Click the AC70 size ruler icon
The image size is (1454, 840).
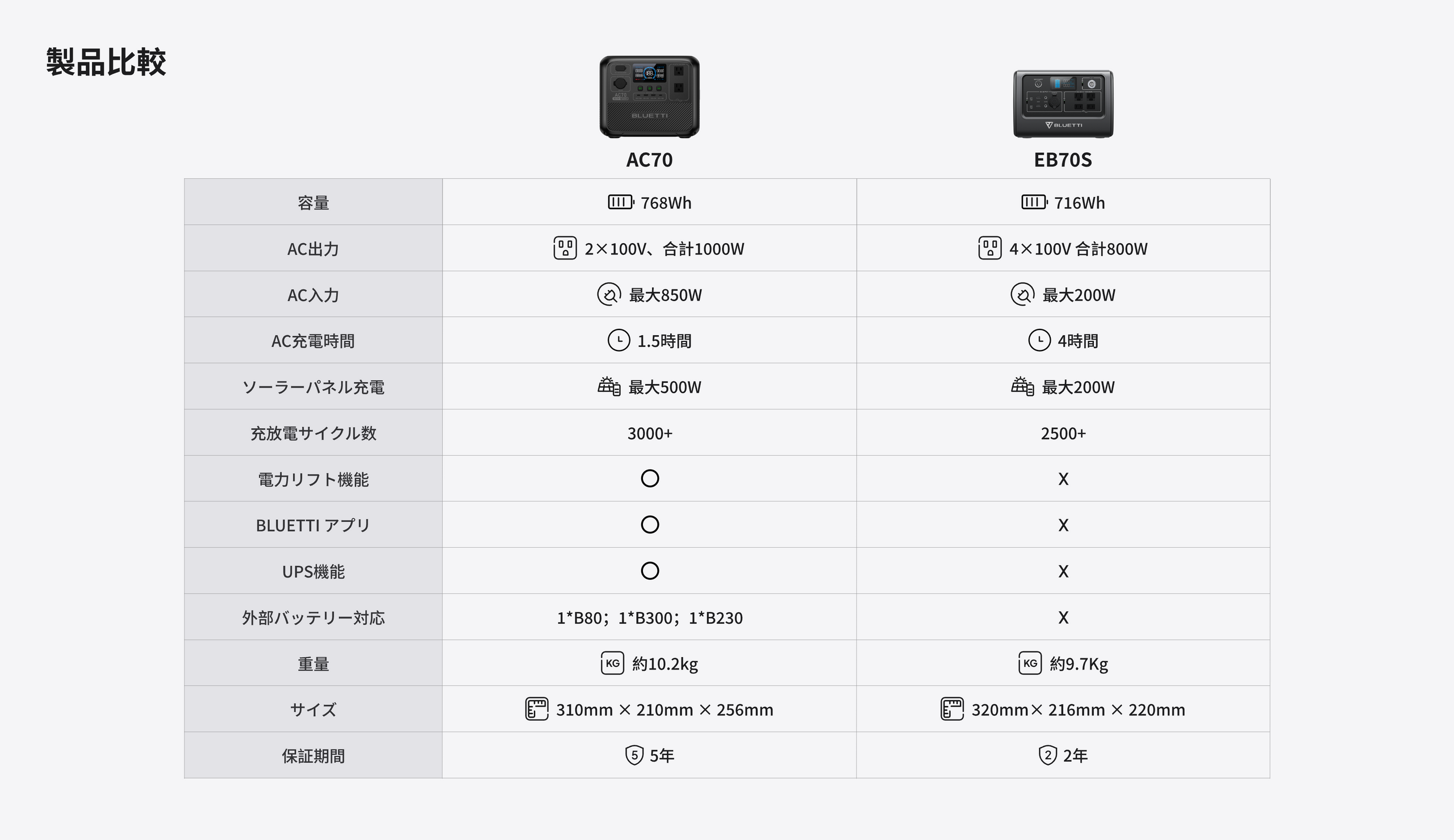coord(536,709)
